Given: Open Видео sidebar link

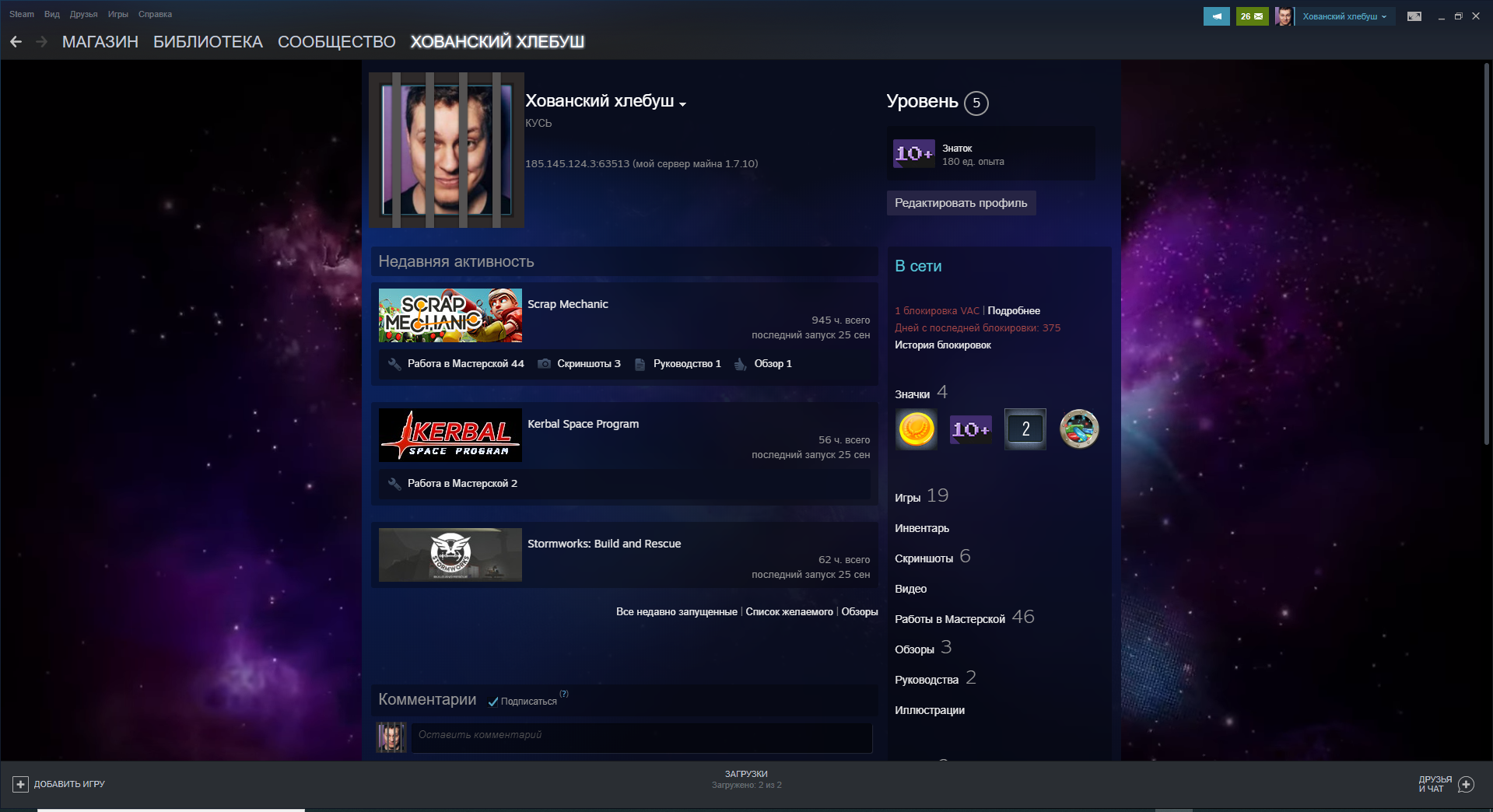Looking at the screenshot, I should pyautogui.click(x=910, y=589).
